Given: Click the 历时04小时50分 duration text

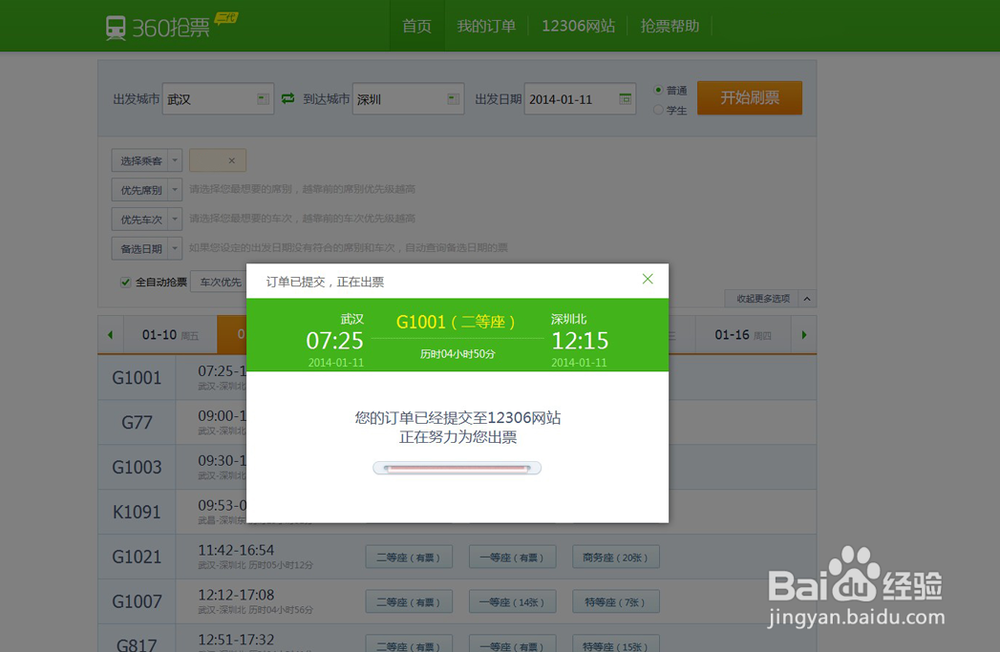Looking at the screenshot, I should pos(457,353).
